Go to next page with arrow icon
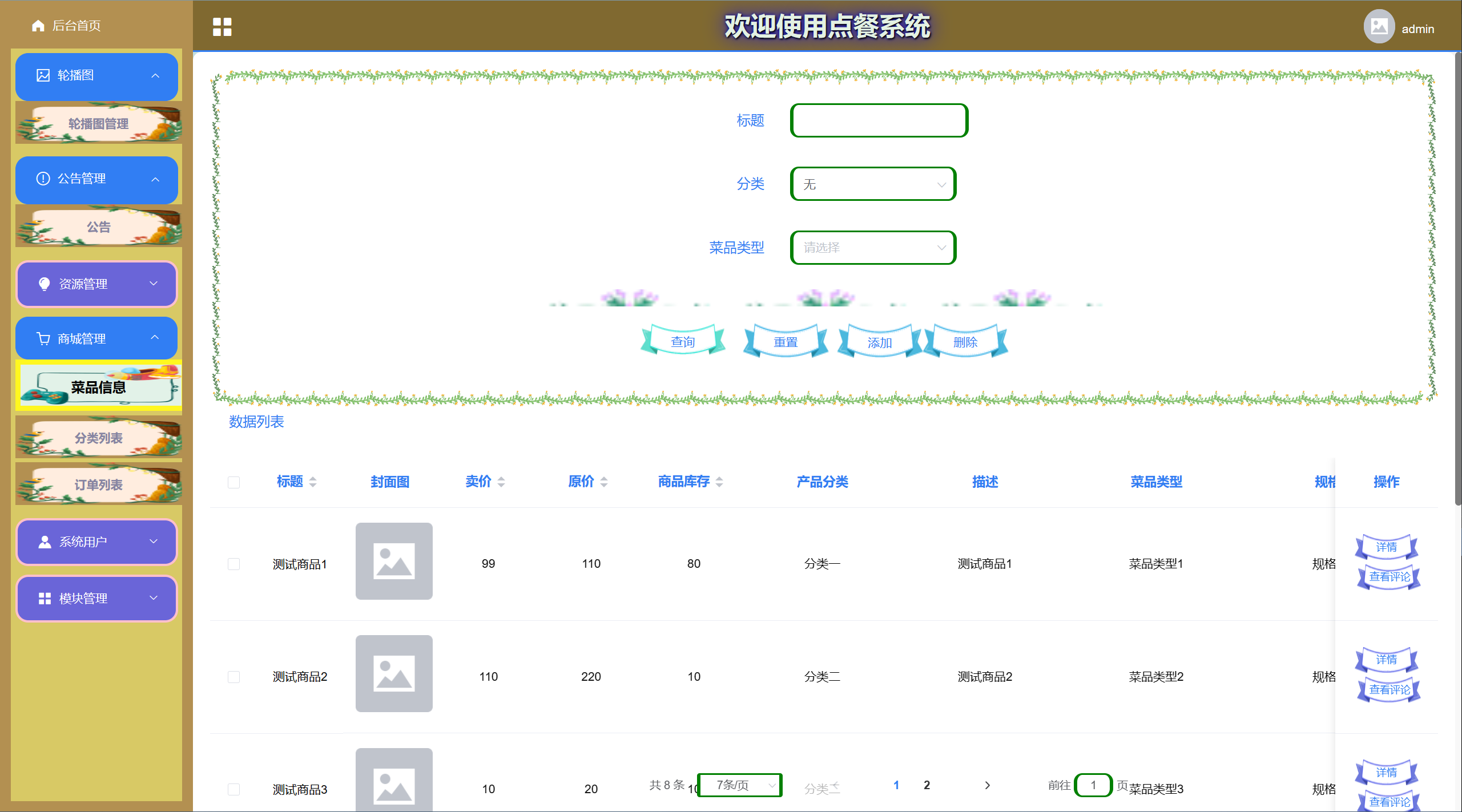This screenshot has height=812, width=1462. tap(988, 785)
